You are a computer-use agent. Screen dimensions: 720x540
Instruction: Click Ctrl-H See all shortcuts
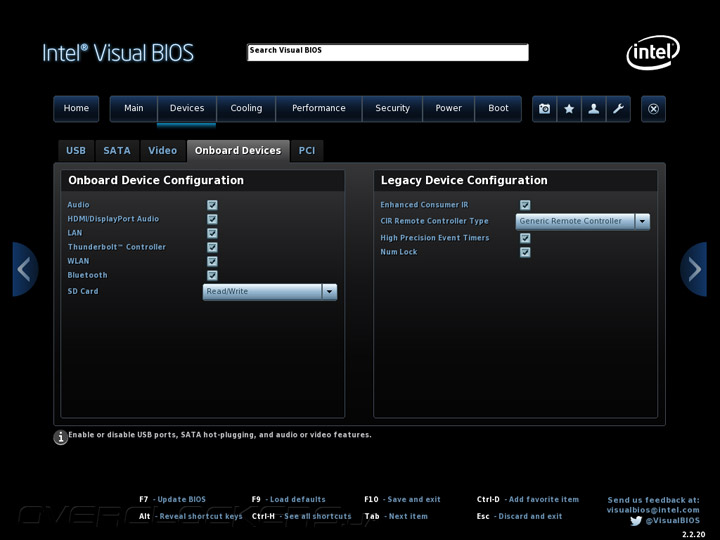(302, 517)
